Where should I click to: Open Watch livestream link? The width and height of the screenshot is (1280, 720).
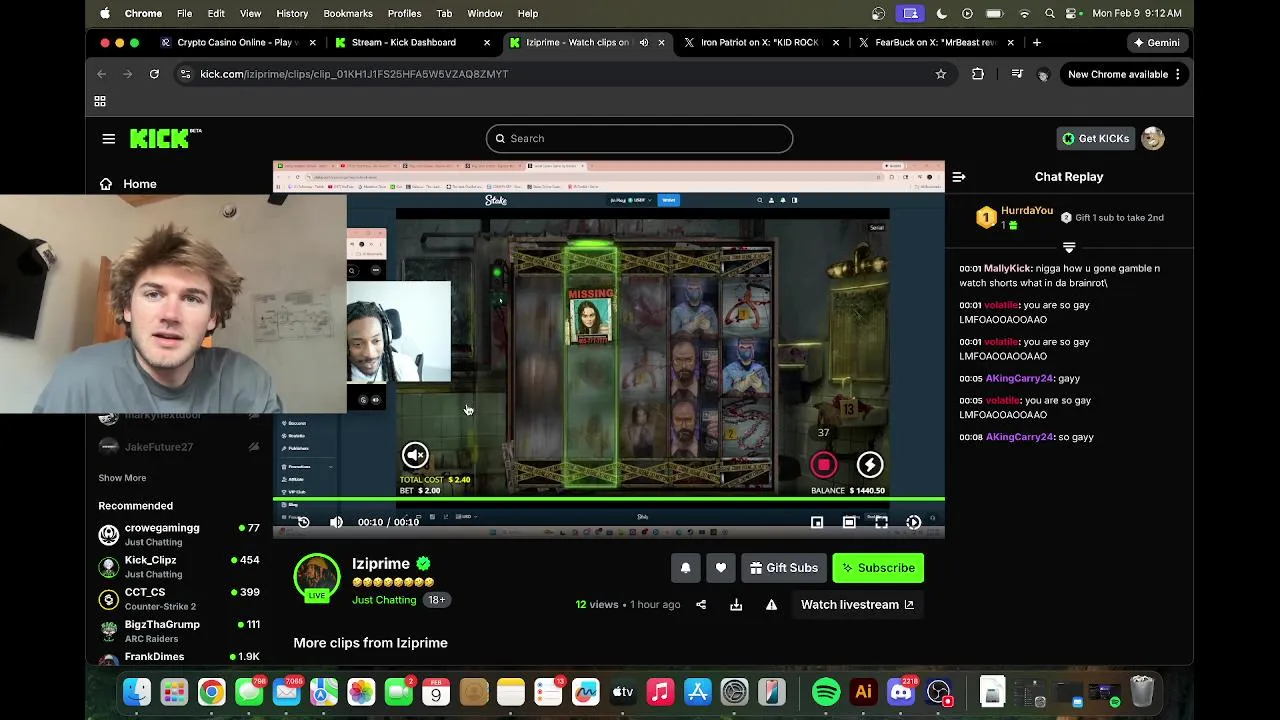pyautogui.click(x=857, y=605)
